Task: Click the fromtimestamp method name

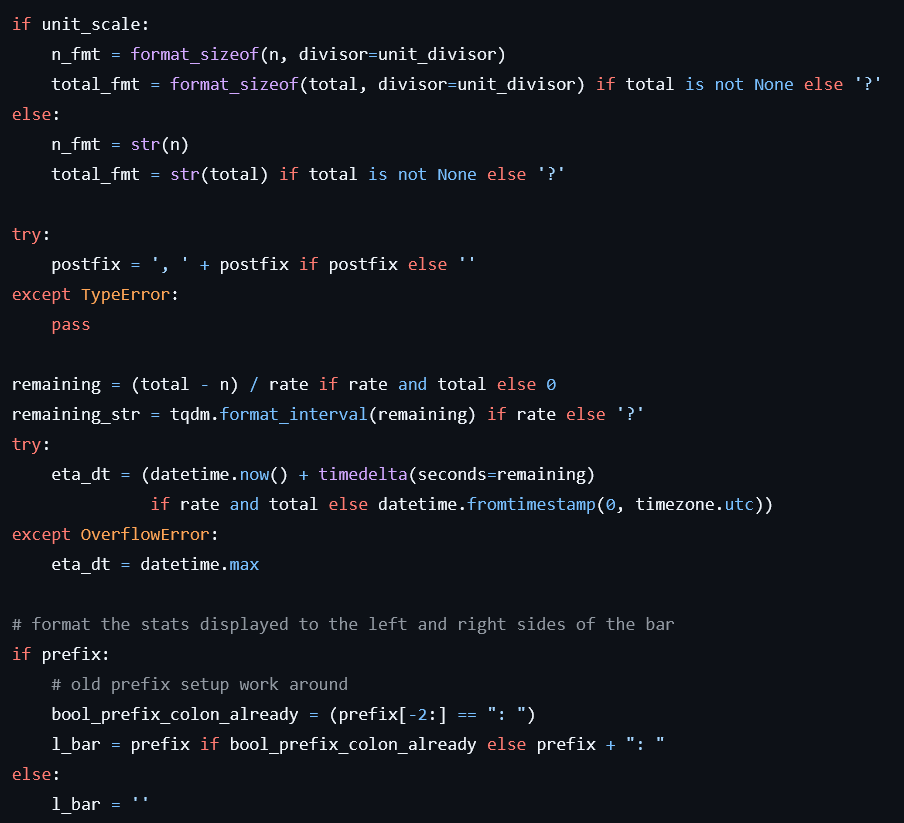Action: pyautogui.click(x=531, y=504)
